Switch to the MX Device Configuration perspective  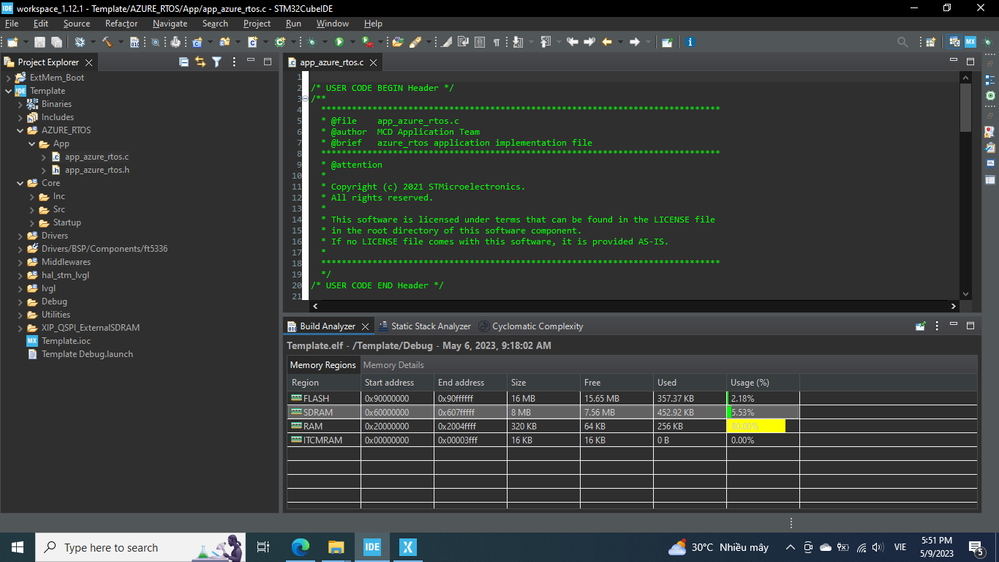click(x=970, y=42)
